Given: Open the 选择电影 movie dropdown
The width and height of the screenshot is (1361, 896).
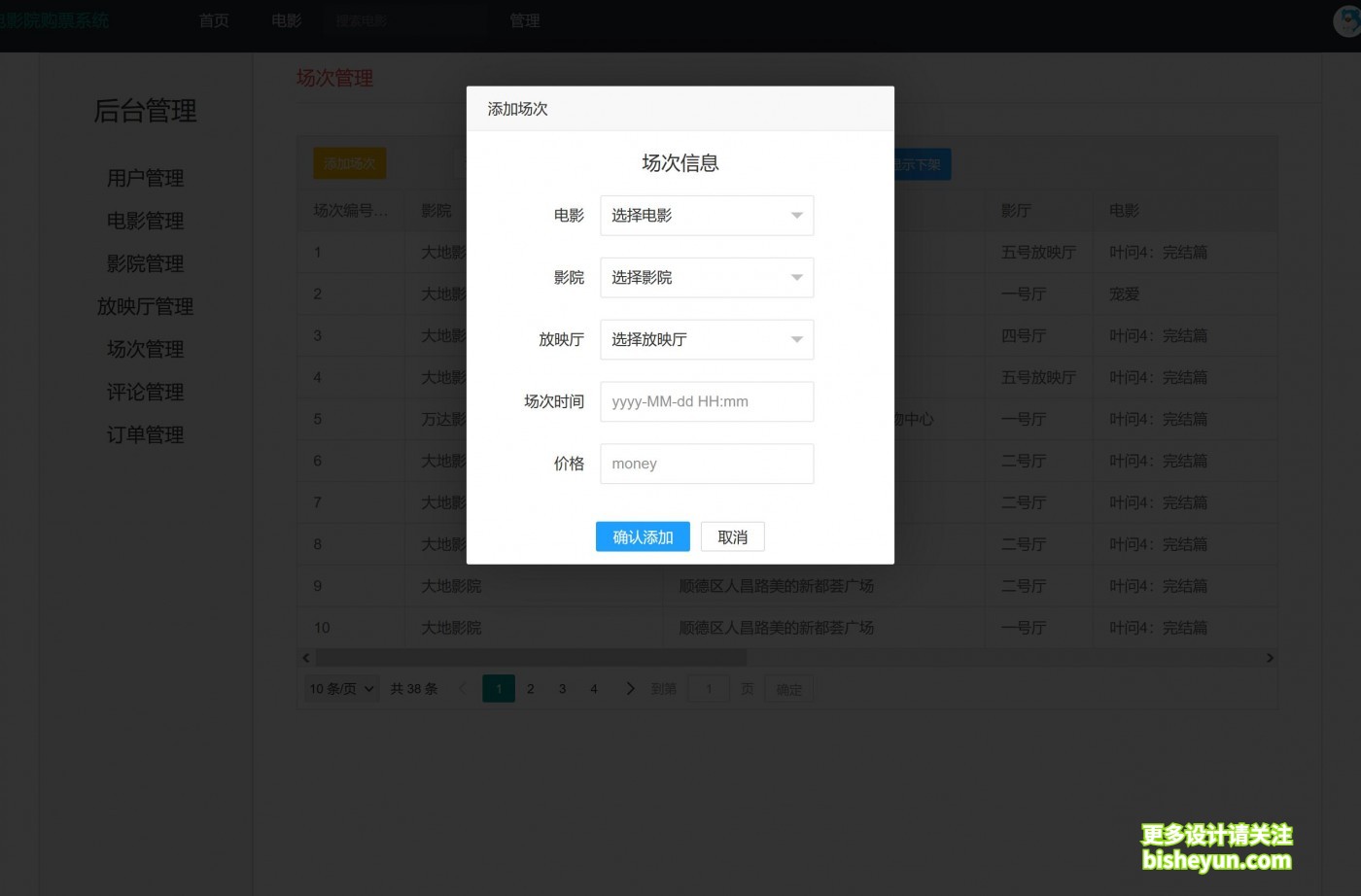Looking at the screenshot, I should coord(706,216).
